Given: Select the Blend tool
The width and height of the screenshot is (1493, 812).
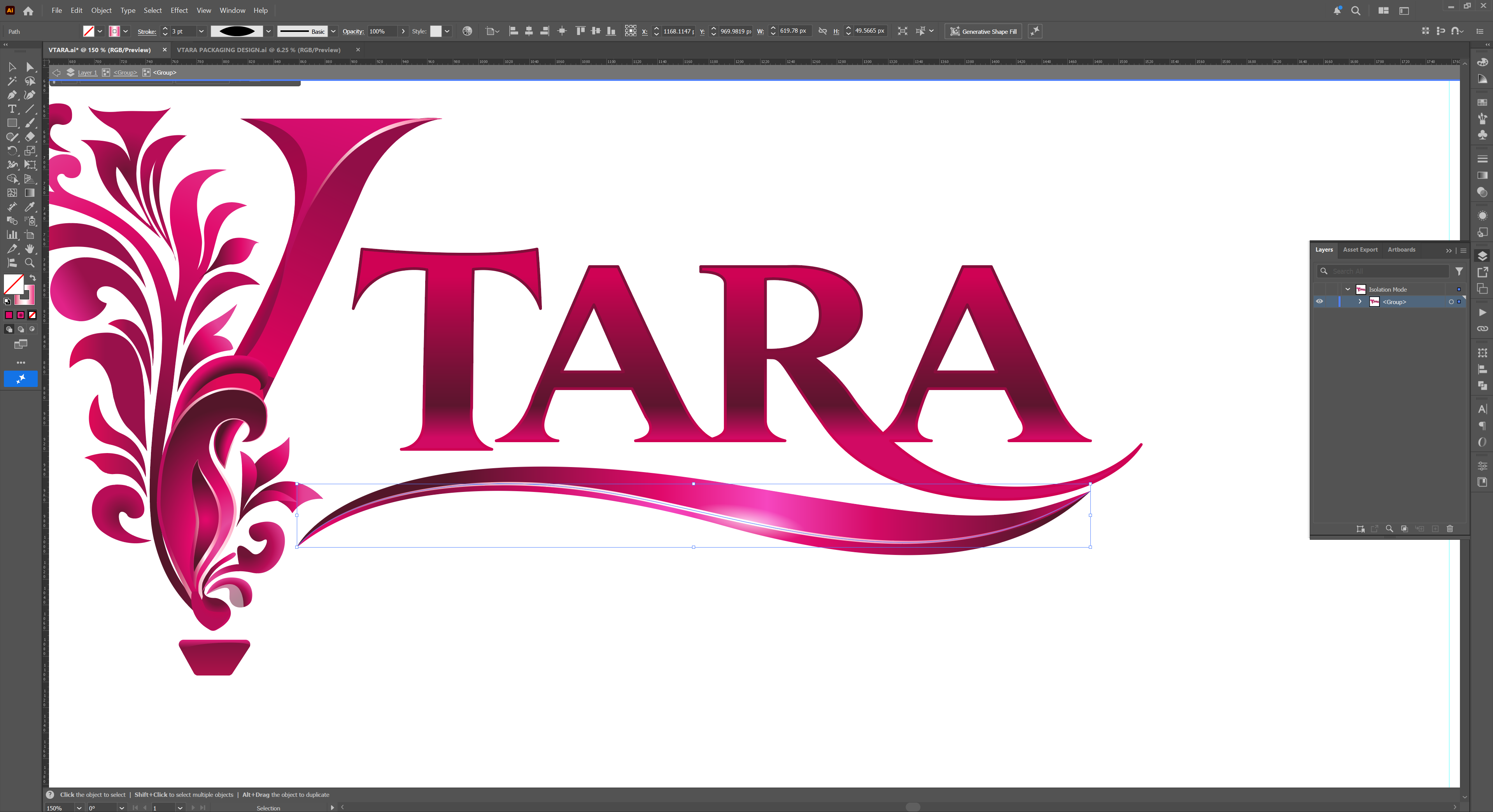Looking at the screenshot, I should point(12,220).
